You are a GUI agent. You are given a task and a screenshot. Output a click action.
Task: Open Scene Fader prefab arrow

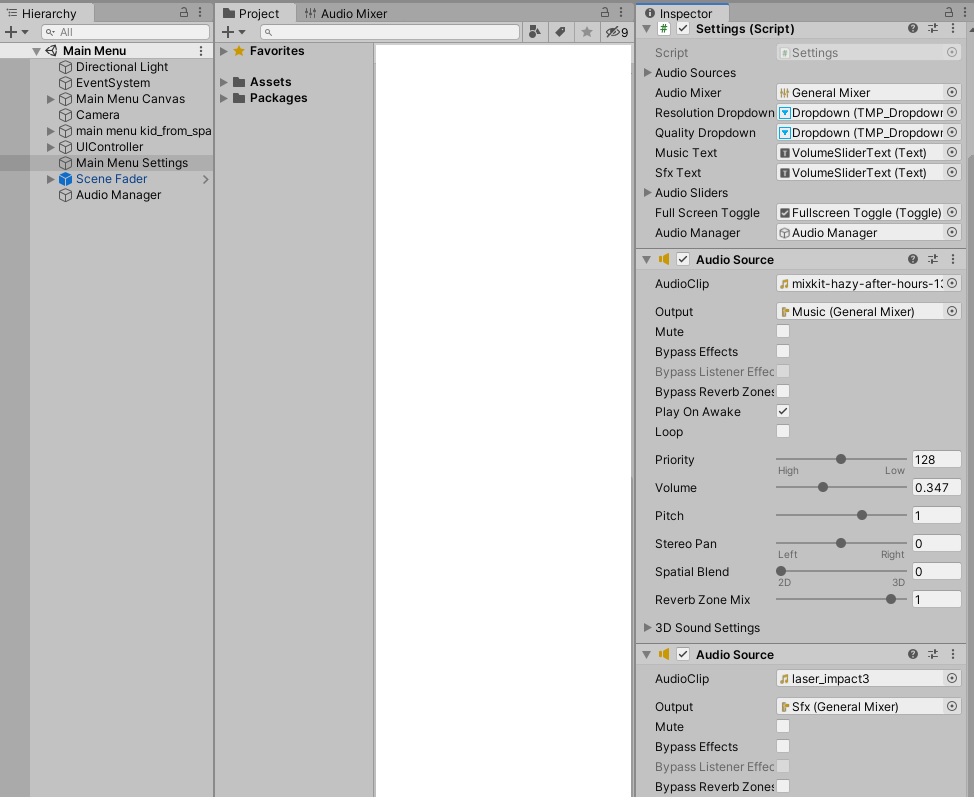click(205, 179)
